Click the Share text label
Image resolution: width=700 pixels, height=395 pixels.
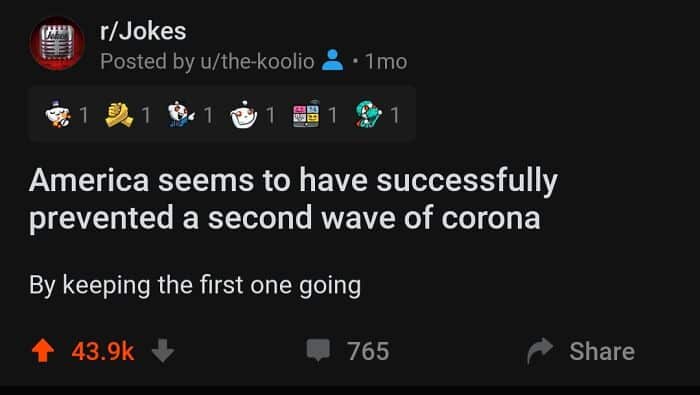(x=602, y=351)
